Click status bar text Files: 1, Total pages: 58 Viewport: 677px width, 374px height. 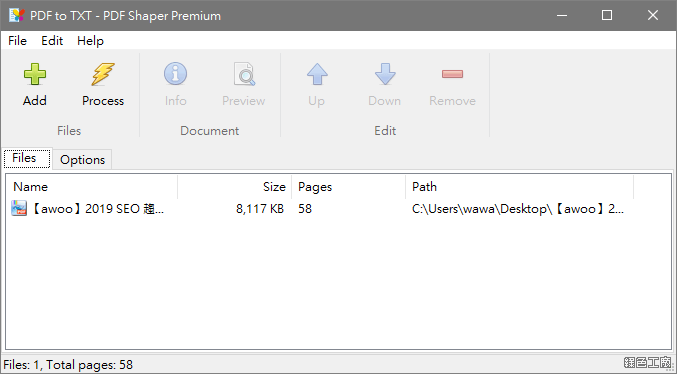coord(68,365)
